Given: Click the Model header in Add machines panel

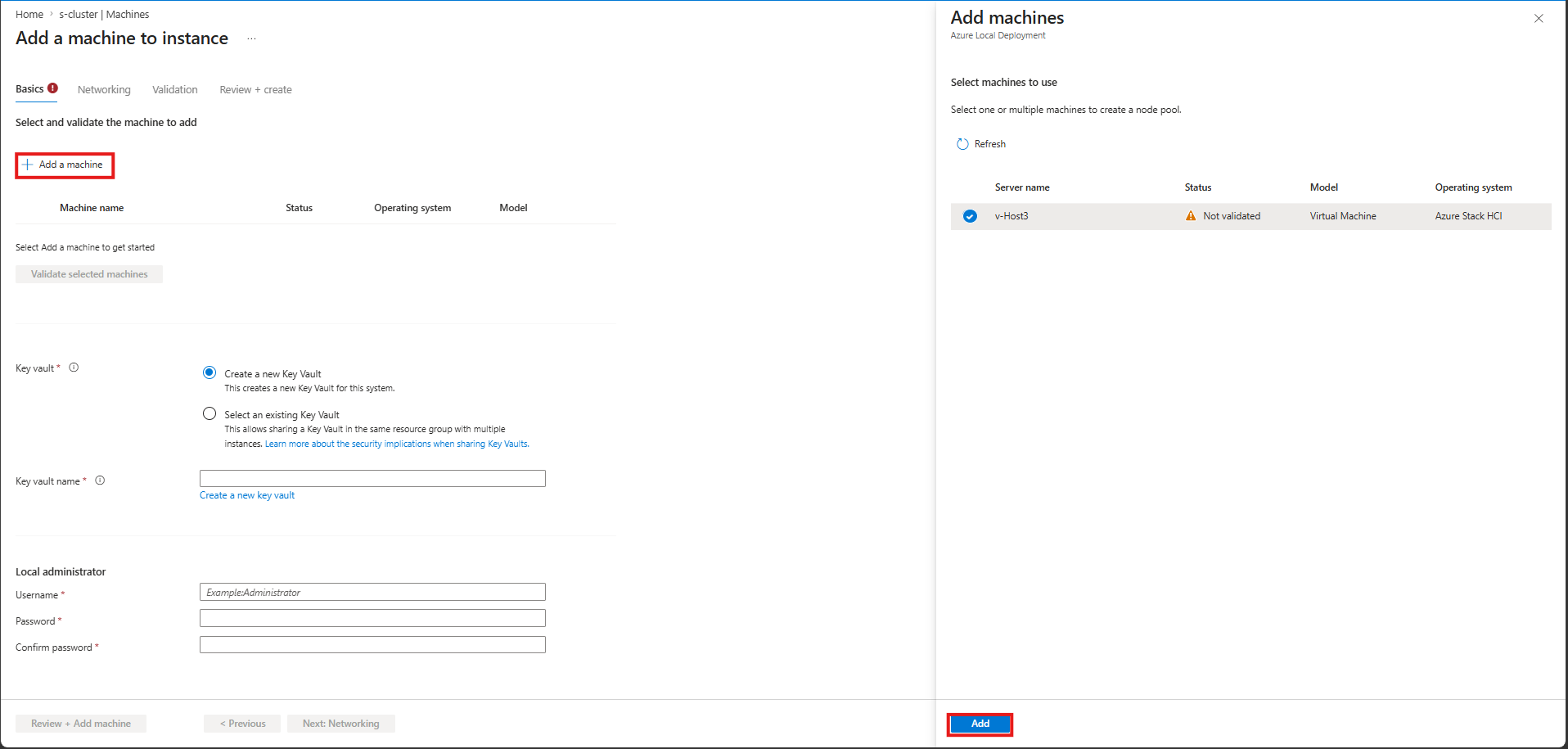Looking at the screenshot, I should 1324,187.
